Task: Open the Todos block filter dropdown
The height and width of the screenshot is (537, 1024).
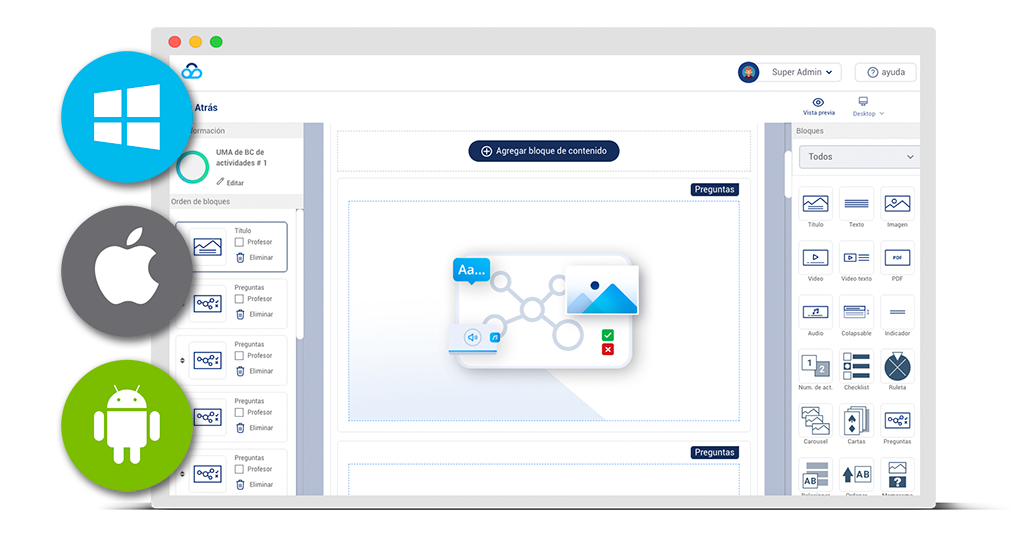Action: point(858,157)
